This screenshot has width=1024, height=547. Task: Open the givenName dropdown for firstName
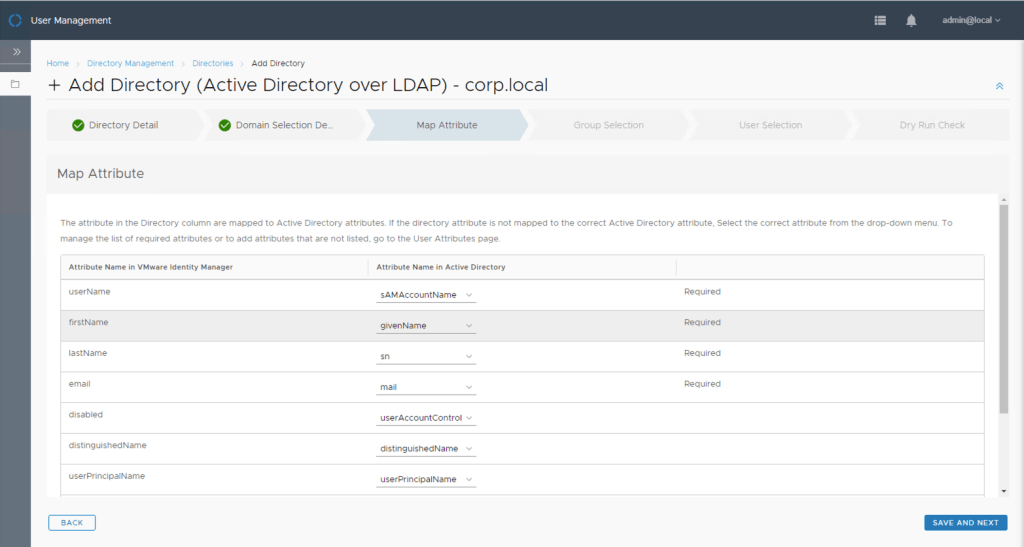click(x=427, y=326)
